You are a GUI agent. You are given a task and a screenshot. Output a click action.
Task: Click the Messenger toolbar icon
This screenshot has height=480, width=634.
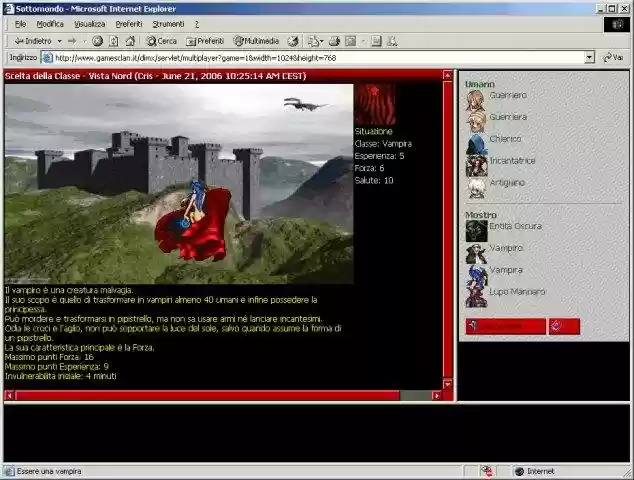coord(392,41)
